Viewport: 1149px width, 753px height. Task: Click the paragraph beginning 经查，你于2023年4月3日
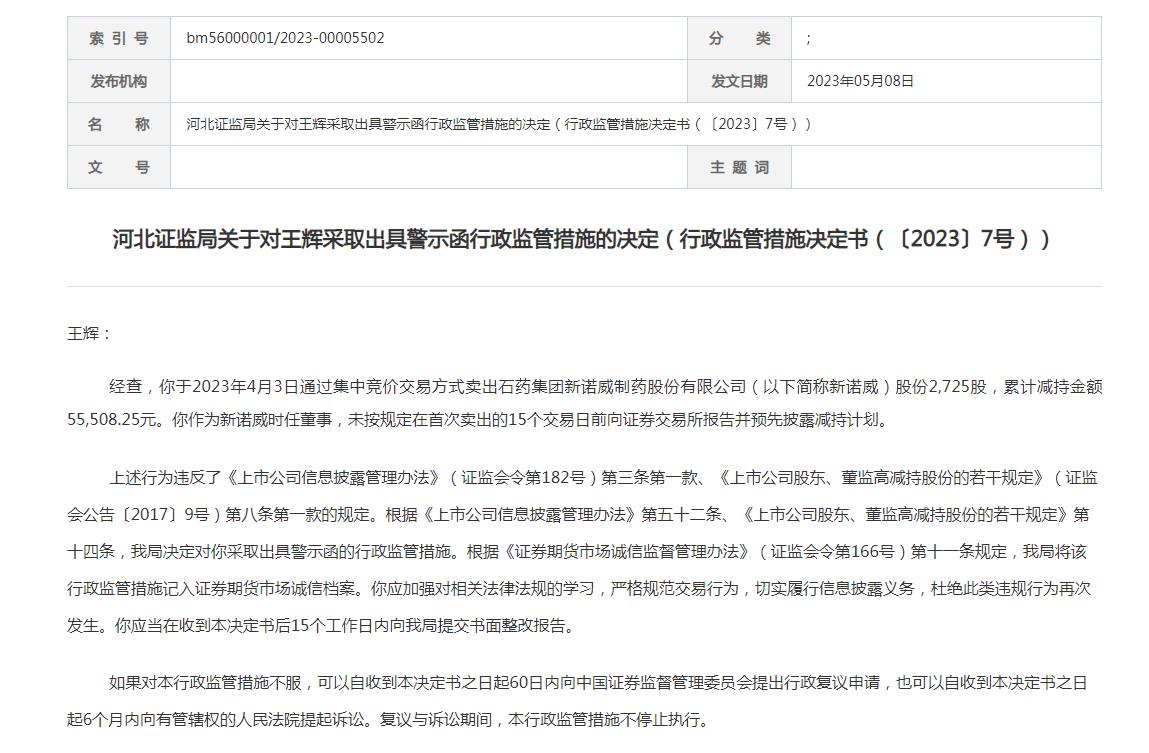click(x=585, y=403)
